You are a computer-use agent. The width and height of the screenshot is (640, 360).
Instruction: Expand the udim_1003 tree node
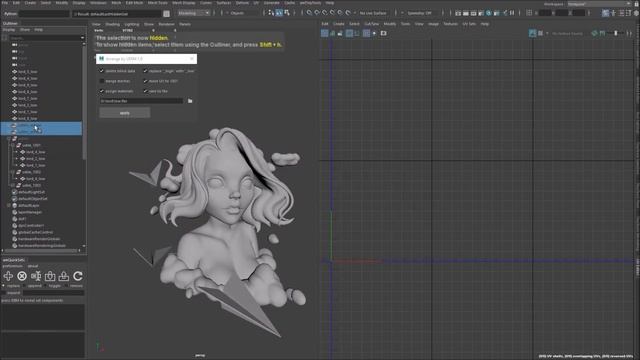point(13,185)
